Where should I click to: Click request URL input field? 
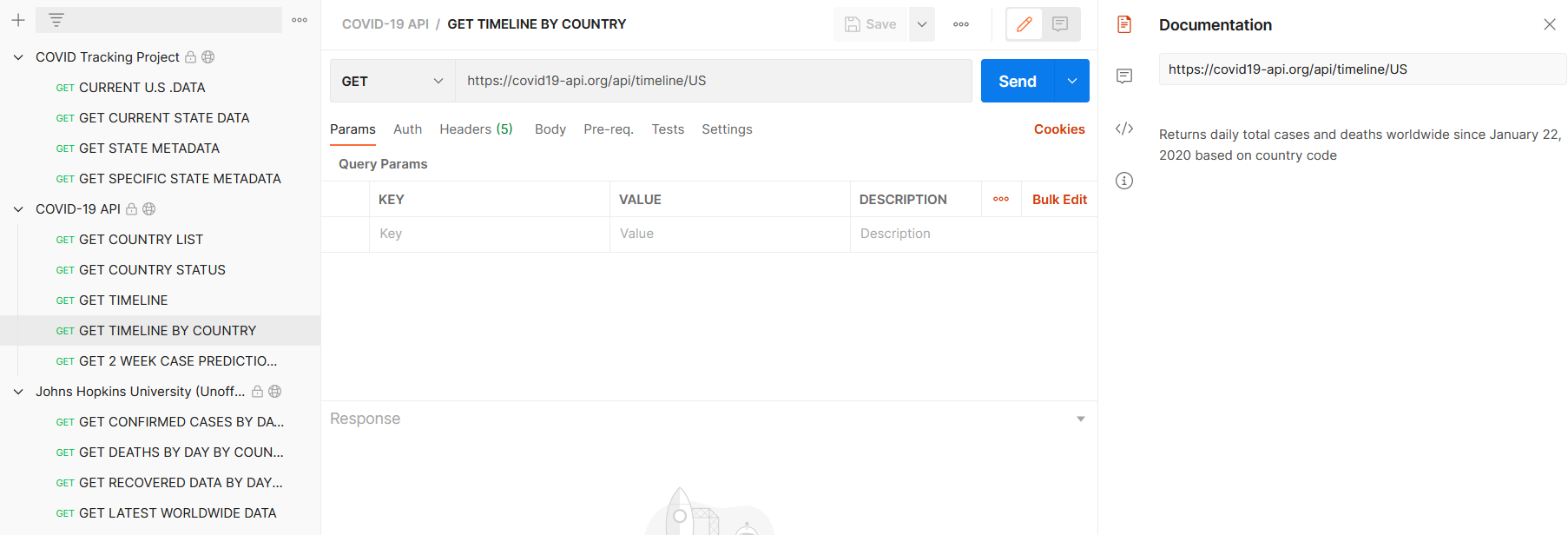point(714,81)
